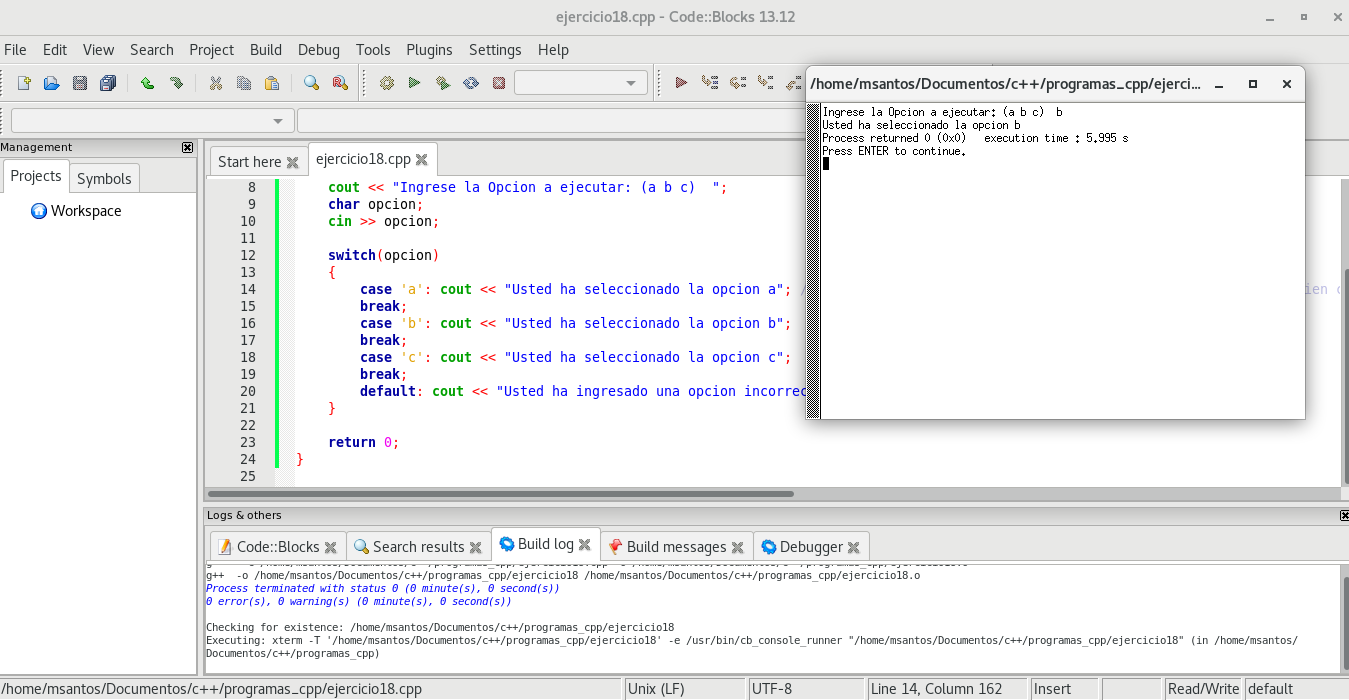Screen dimensions: 1349x700
Task: Click the editor horizontal scrollbar
Action: click(x=500, y=494)
